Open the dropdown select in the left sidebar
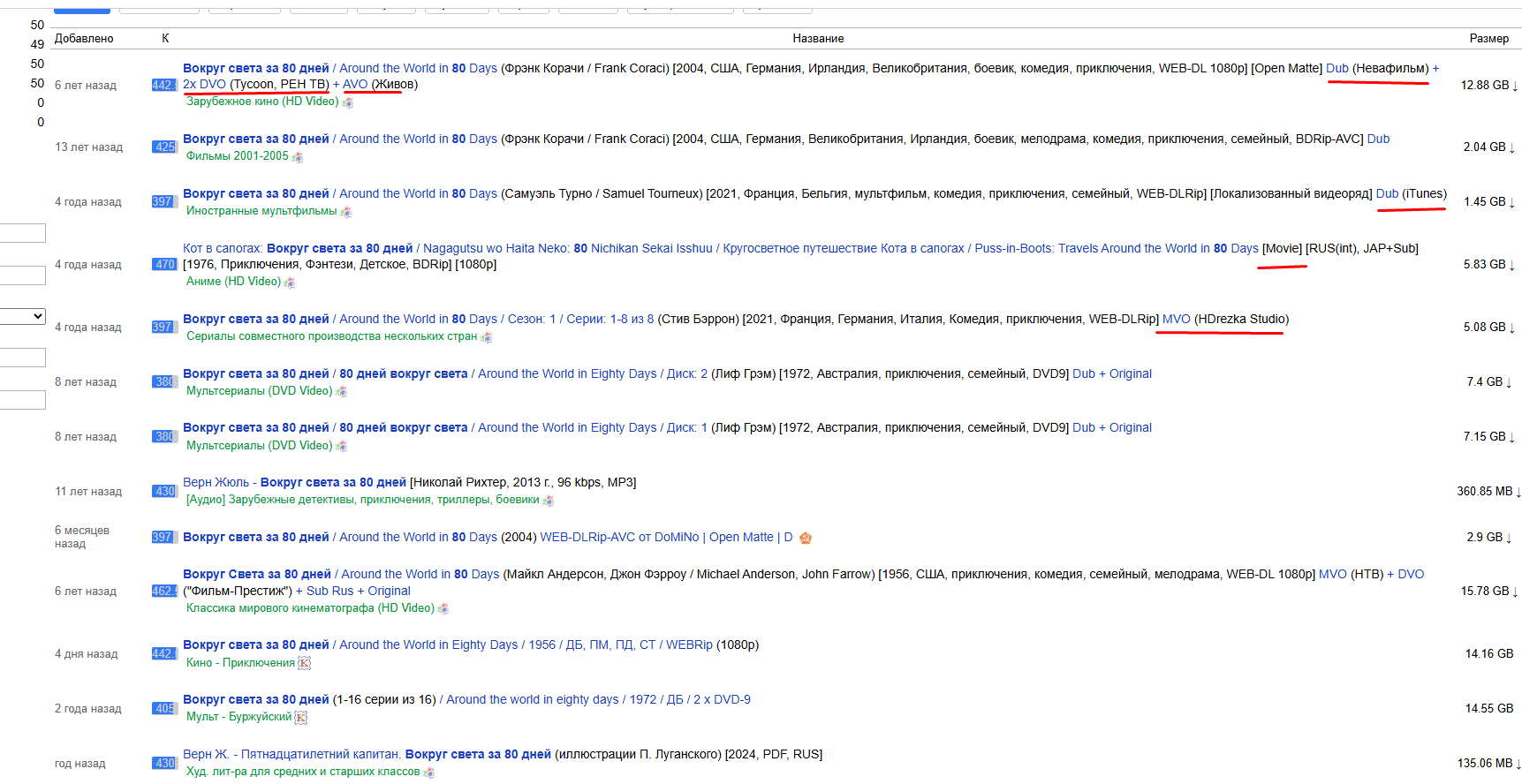 click(x=22, y=316)
